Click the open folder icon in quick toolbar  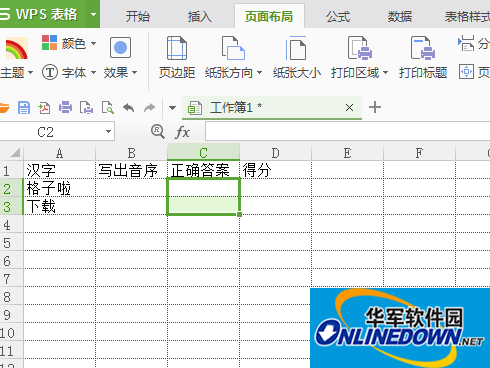tap(4, 108)
